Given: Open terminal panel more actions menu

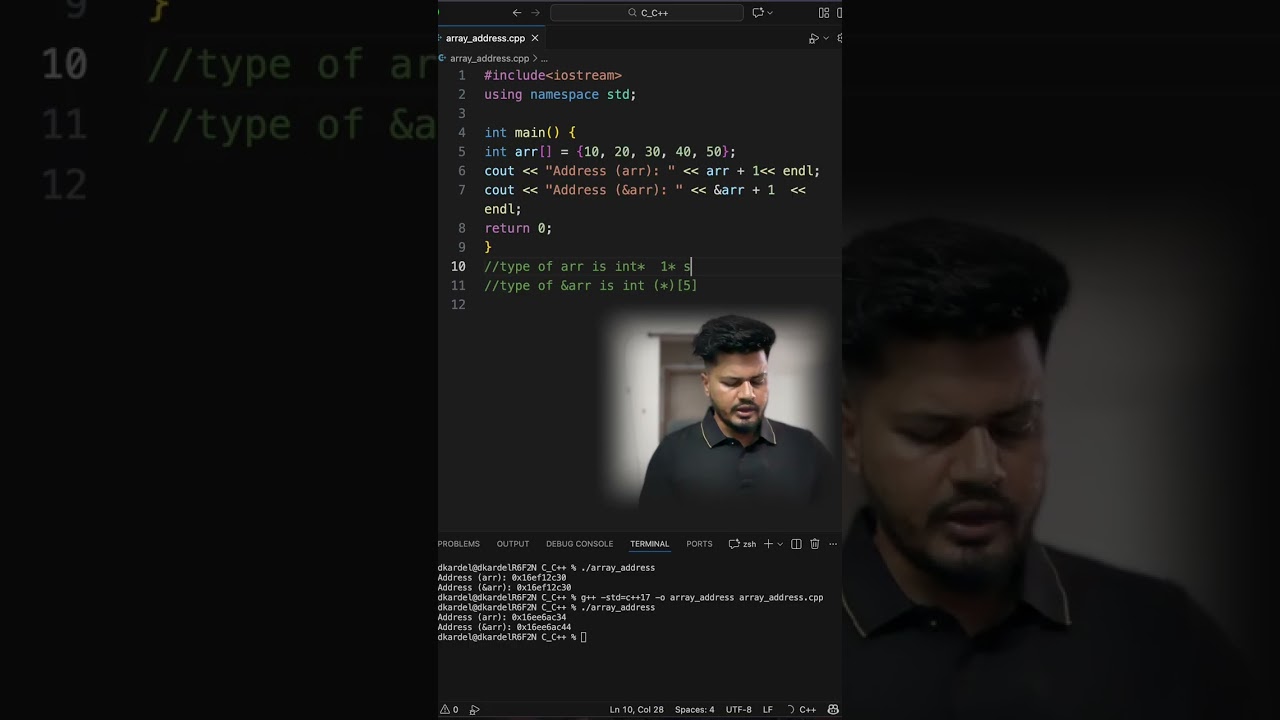Looking at the screenshot, I should point(833,544).
